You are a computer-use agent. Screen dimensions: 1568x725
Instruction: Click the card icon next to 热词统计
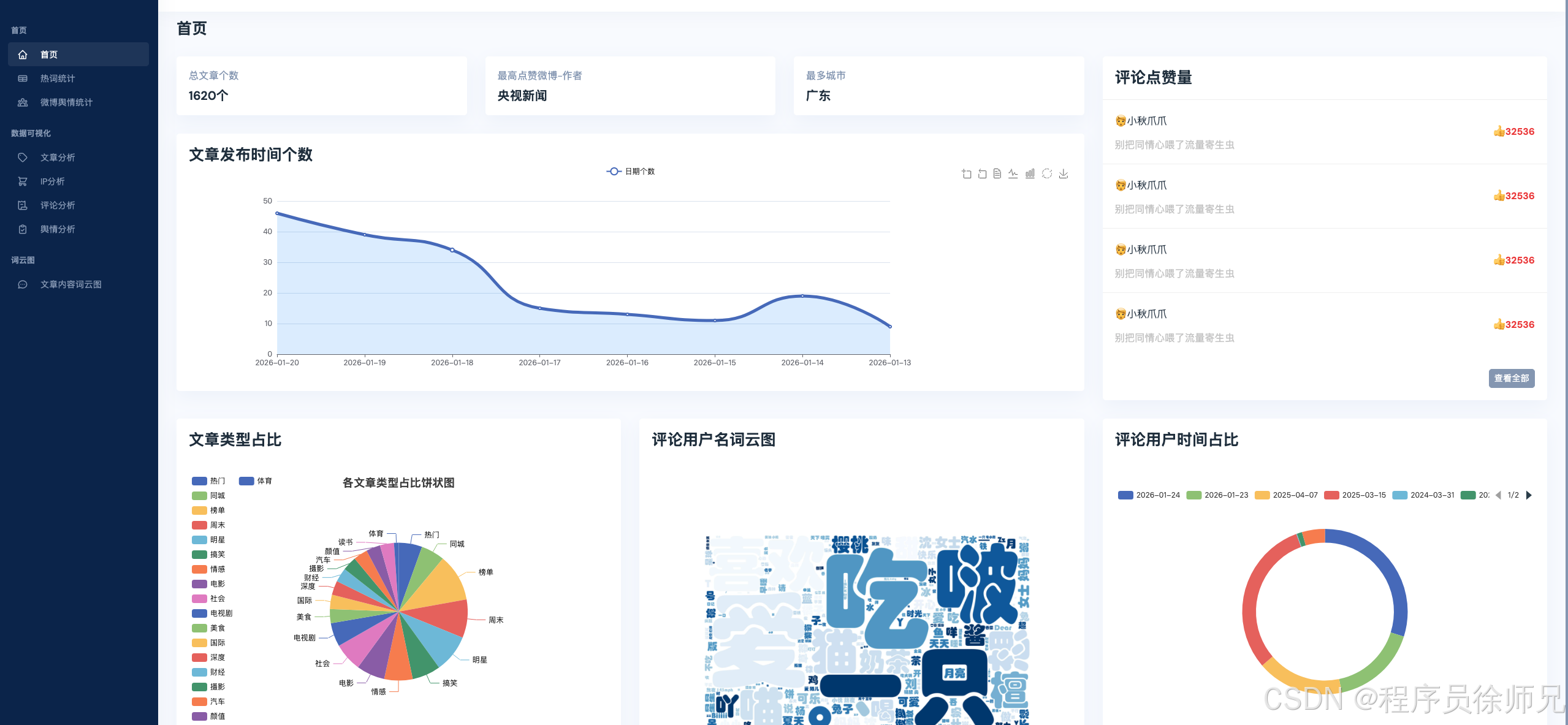(x=23, y=78)
